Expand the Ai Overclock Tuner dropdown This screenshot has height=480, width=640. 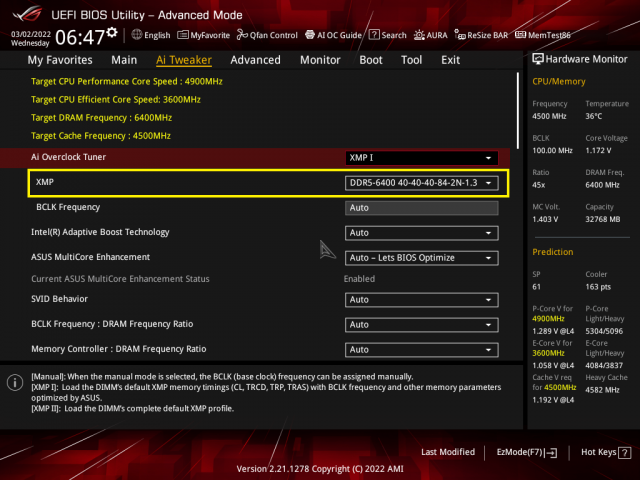click(x=421, y=158)
